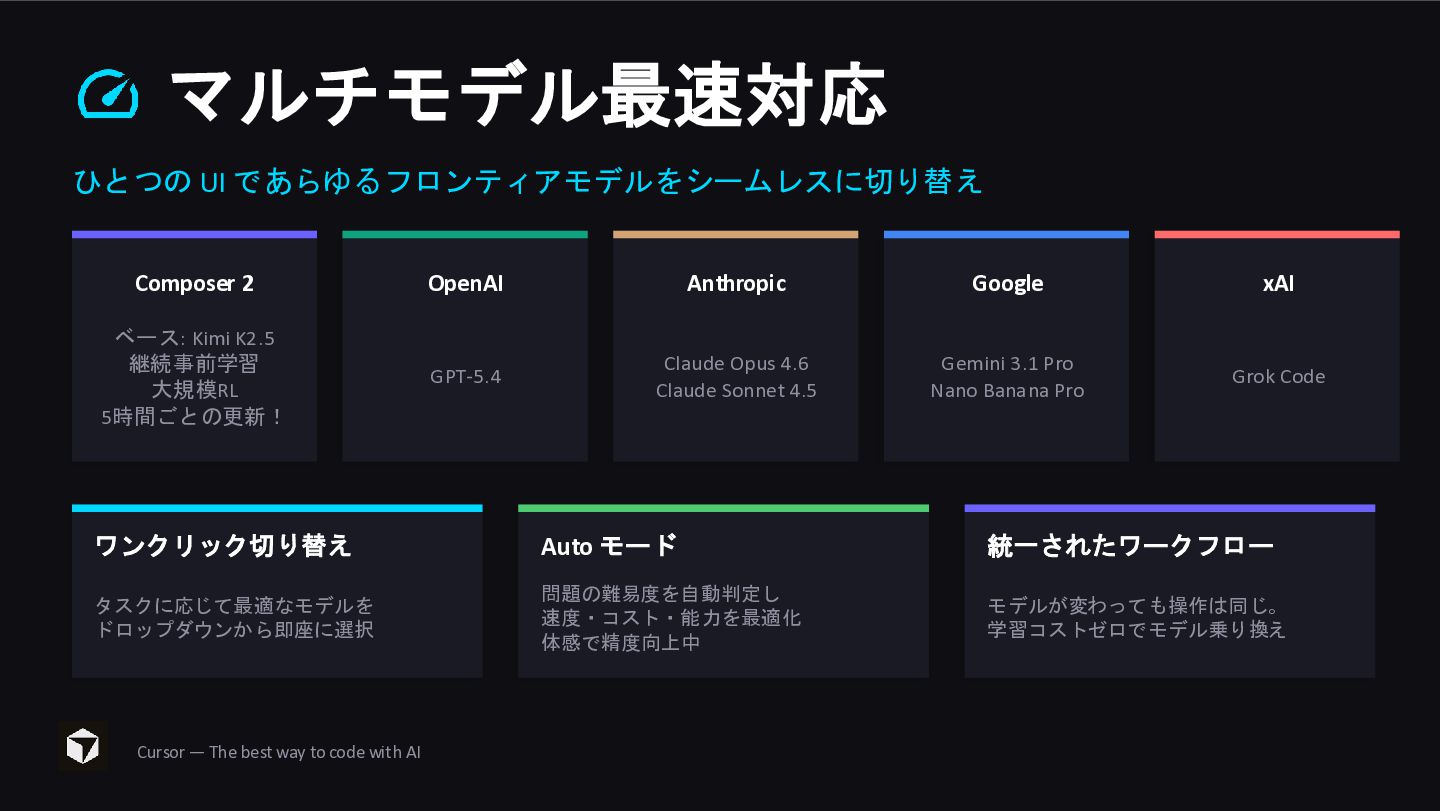The width and height of the screenshot is (1440, 811).
Task: Click the Grok Code model name
Action: click(x=1278, y=377)
